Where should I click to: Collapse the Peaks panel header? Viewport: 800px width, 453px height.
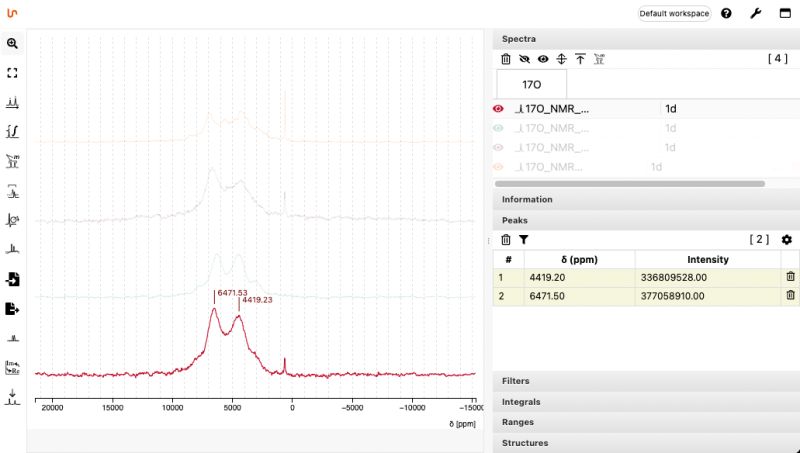click(646, 220)
